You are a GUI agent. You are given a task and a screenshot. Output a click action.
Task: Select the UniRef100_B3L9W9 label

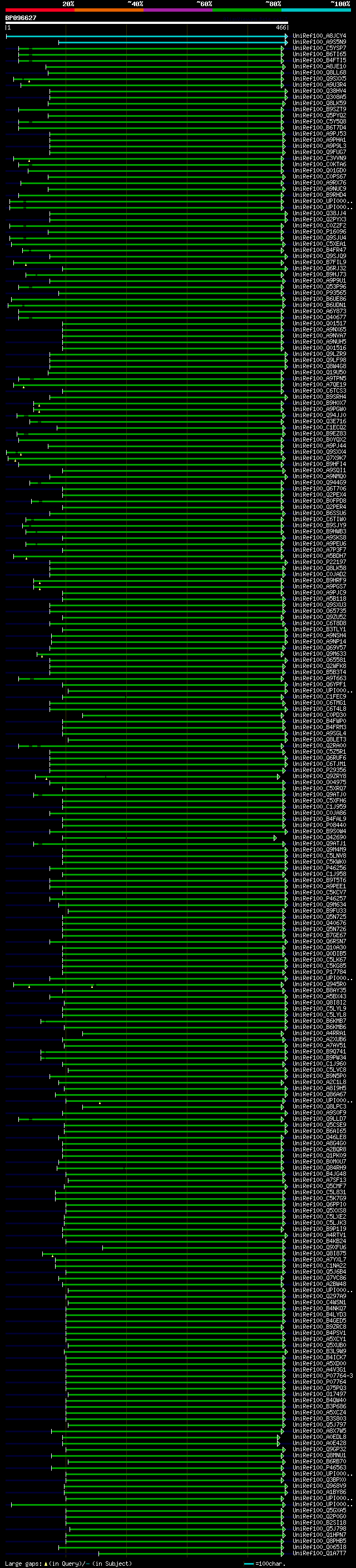tap(319, 1351)
